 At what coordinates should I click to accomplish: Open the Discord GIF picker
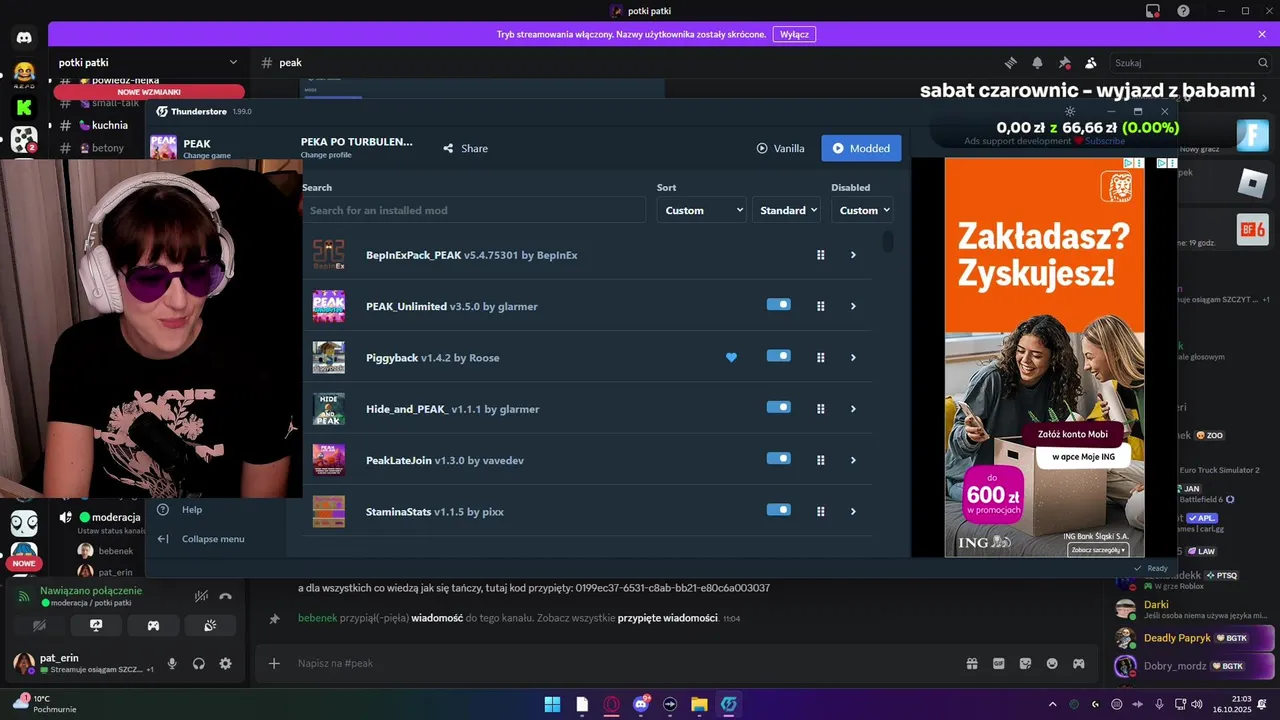tap(998, 663)
